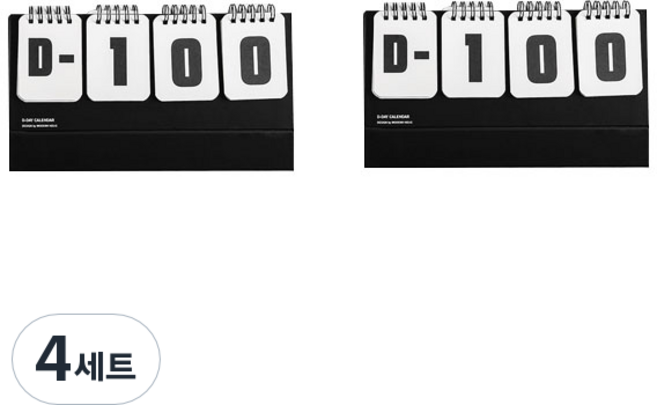657x405 pixels.
Task: Click spiral binding above left calendar's D- card
Action: point(50,15)
